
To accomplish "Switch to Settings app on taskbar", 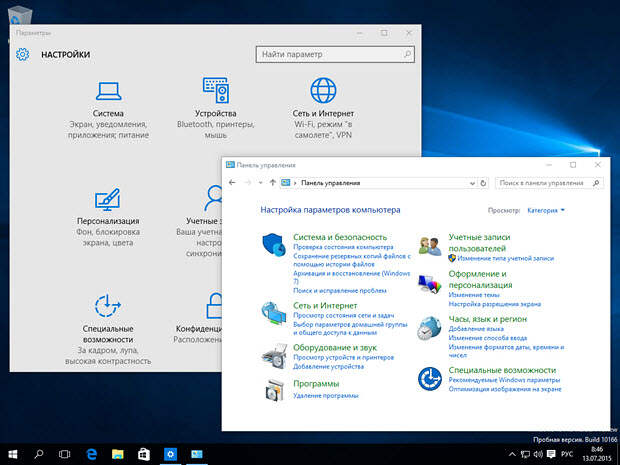I will coord(170,454).
